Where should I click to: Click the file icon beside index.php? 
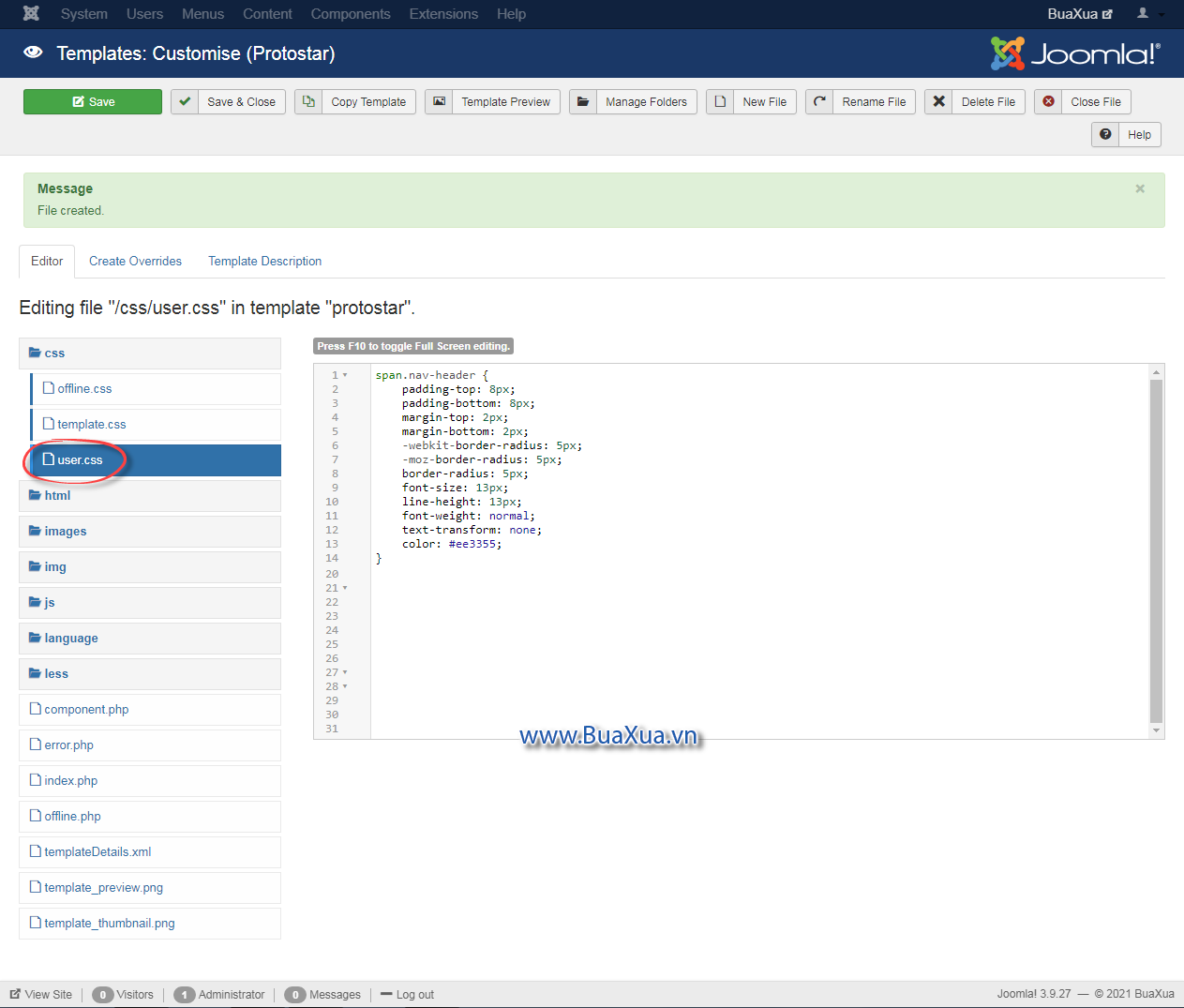pyautogui.click(x=36, y=780)
